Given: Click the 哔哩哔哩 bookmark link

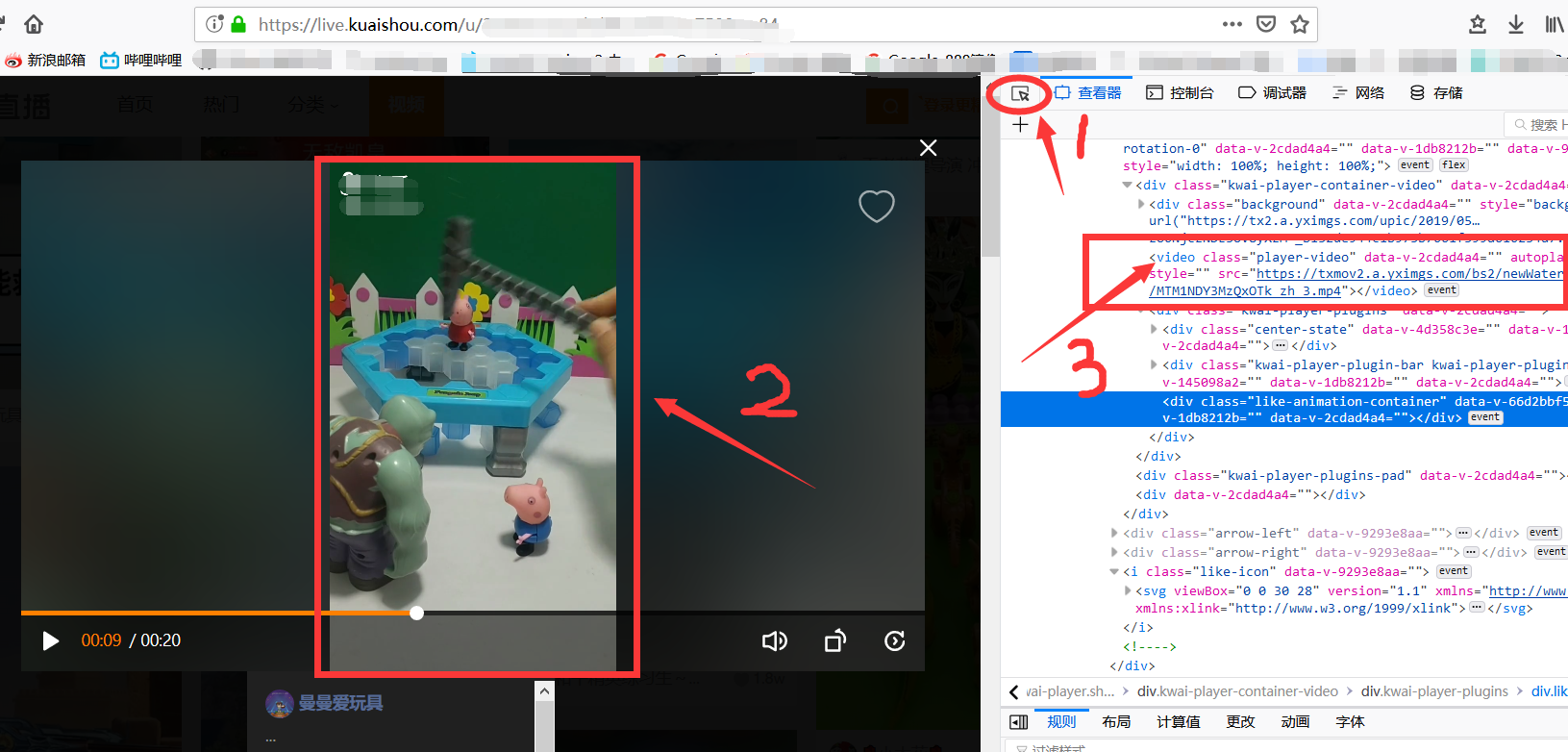Looking at the screenshot, I should click(141, 61).
